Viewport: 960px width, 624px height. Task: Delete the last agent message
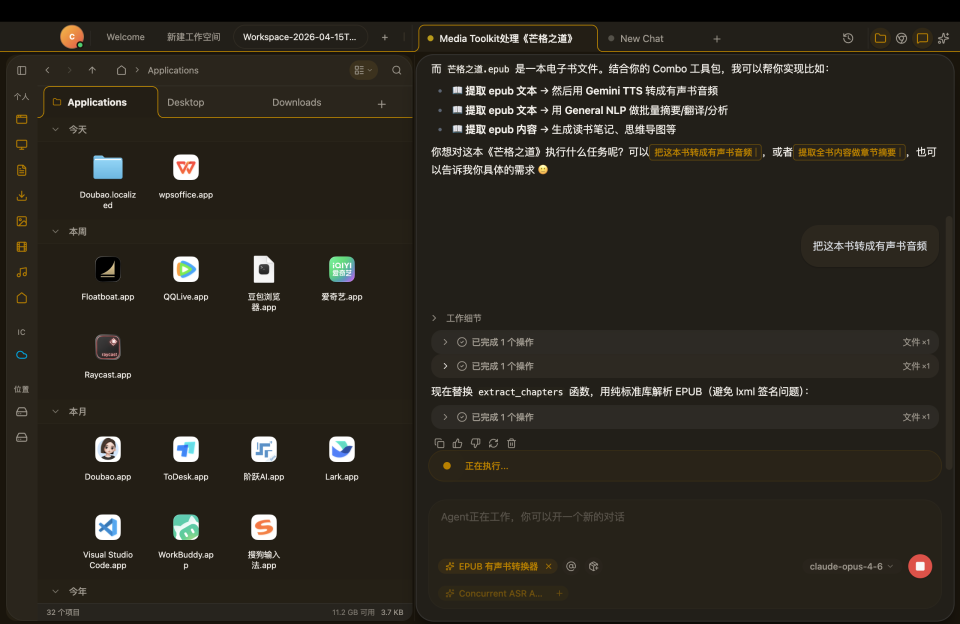tap(511, 443)
